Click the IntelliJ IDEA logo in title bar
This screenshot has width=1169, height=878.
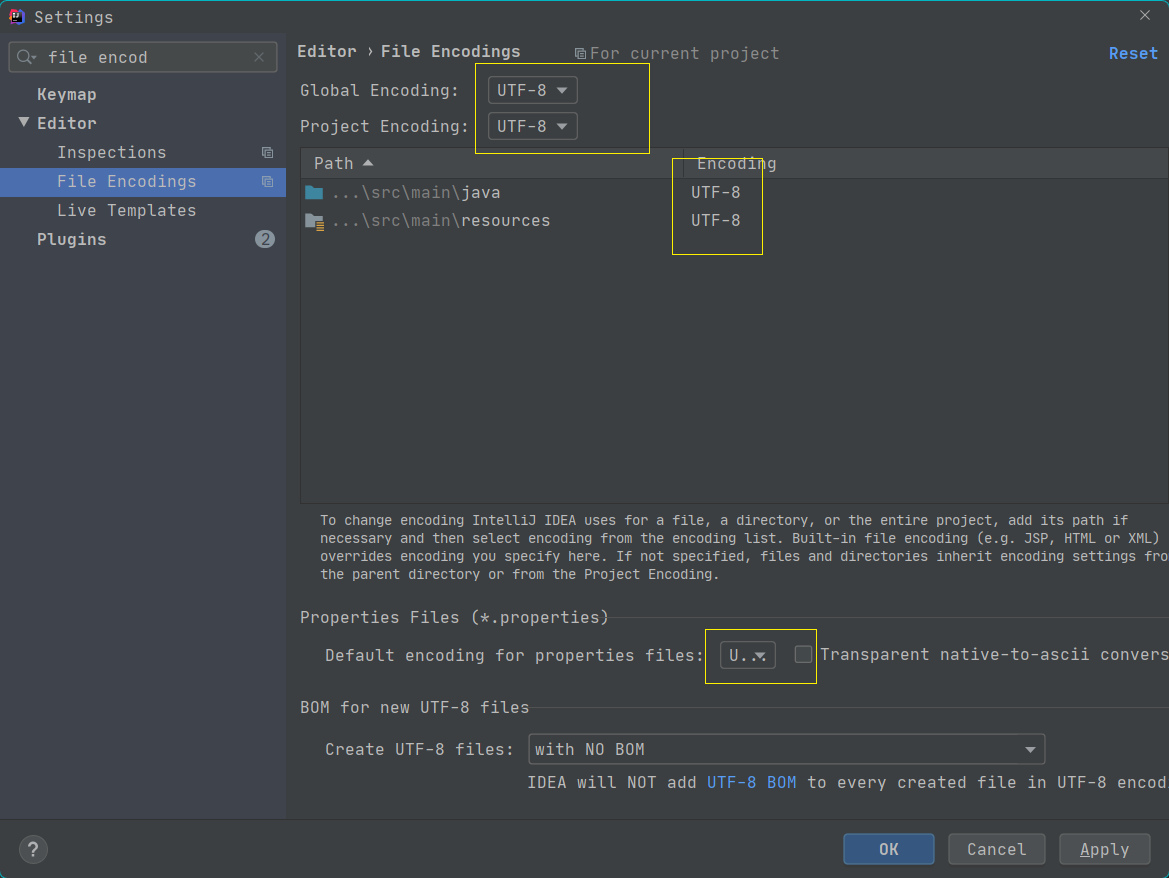[x=16, y=16]
